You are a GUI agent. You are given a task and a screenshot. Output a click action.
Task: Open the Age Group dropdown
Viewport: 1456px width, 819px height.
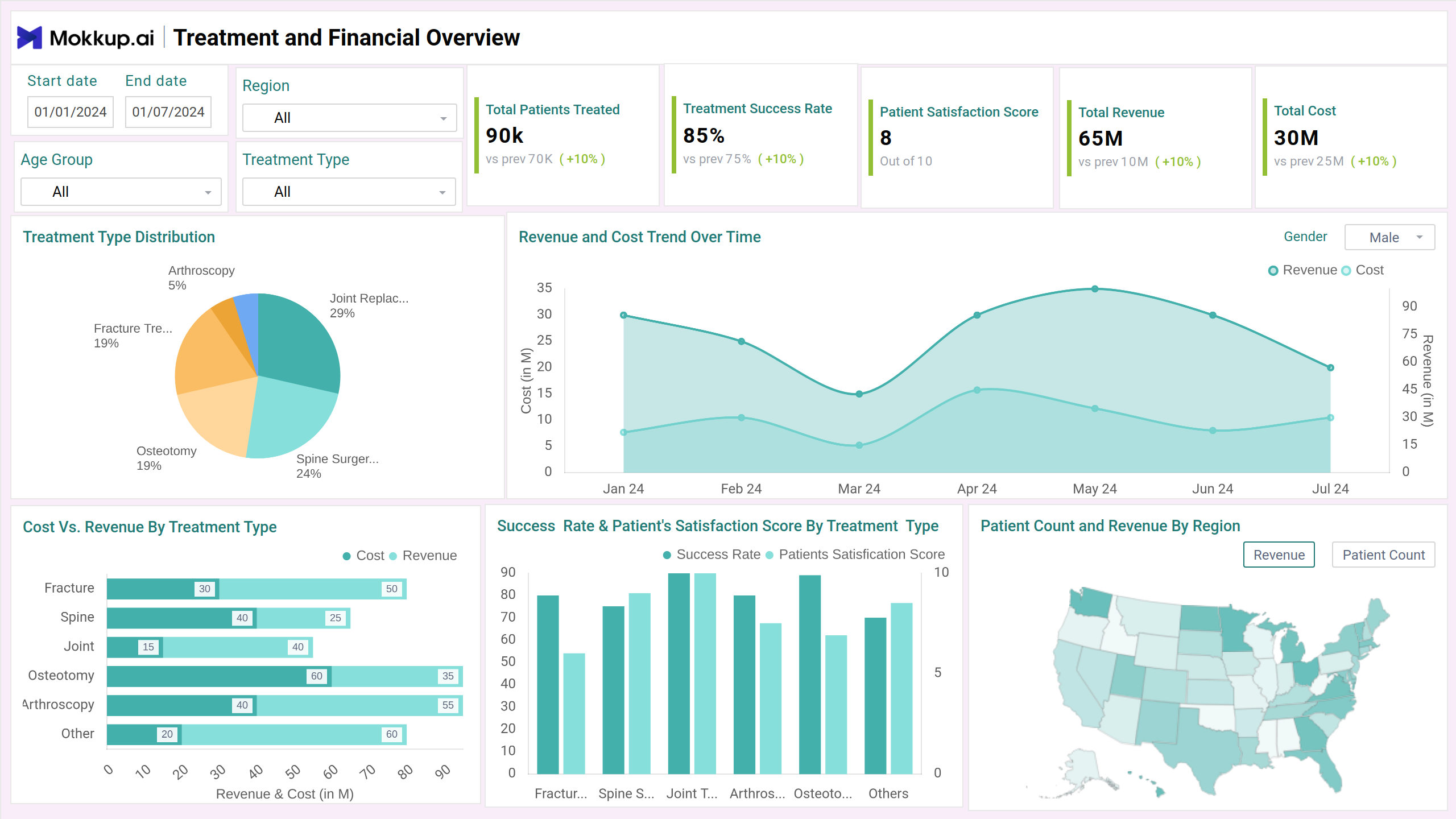[x=121, y=192]
